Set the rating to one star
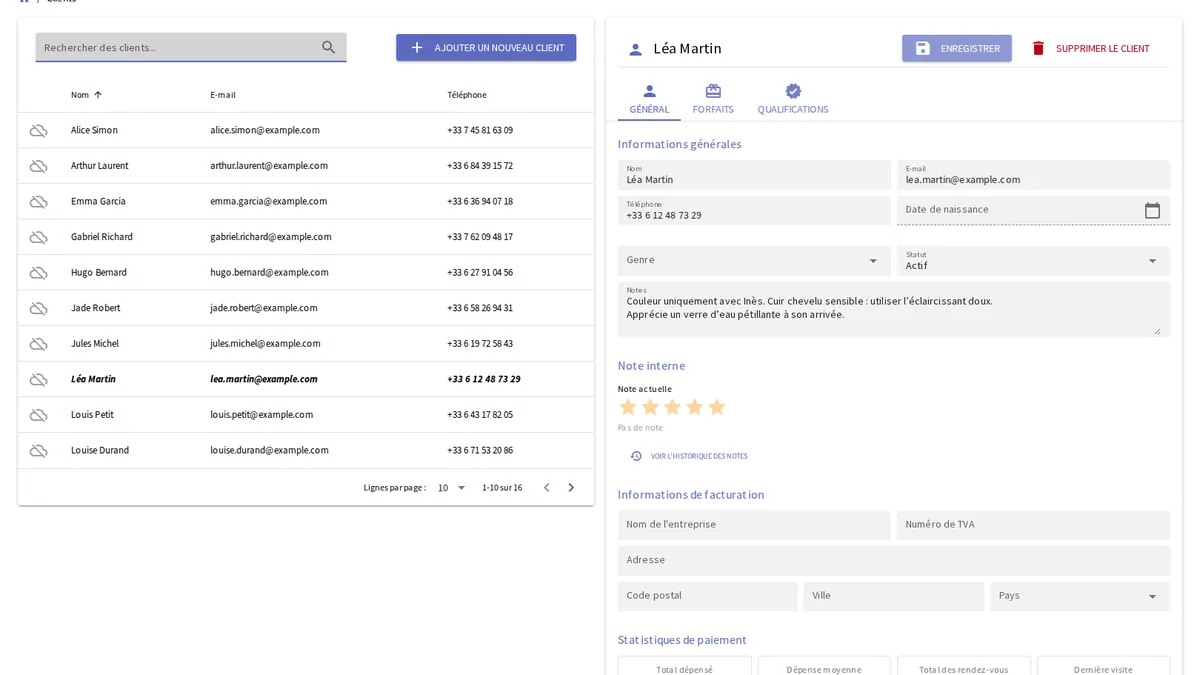Image resolution: width=1200 pixels, height=675 pixels. (628, 407)
